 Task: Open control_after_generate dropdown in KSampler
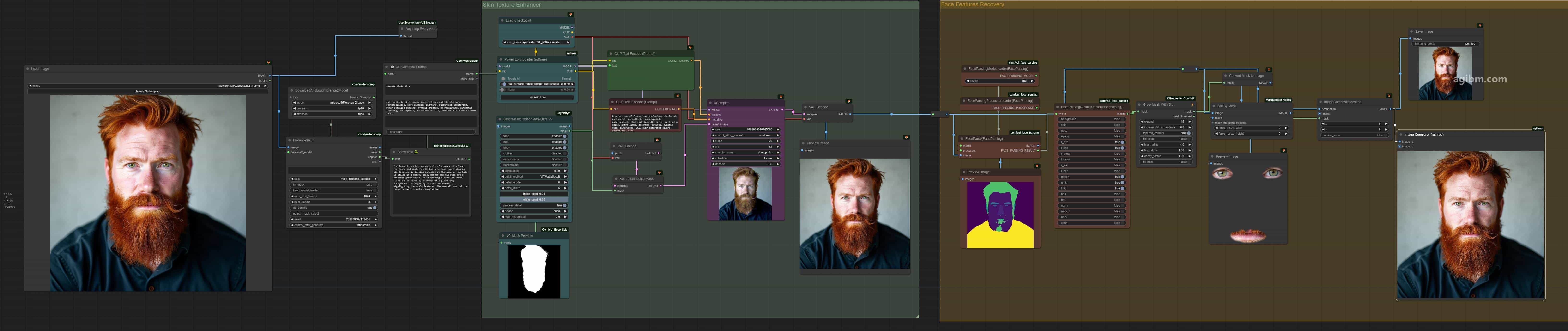(746, 135)
